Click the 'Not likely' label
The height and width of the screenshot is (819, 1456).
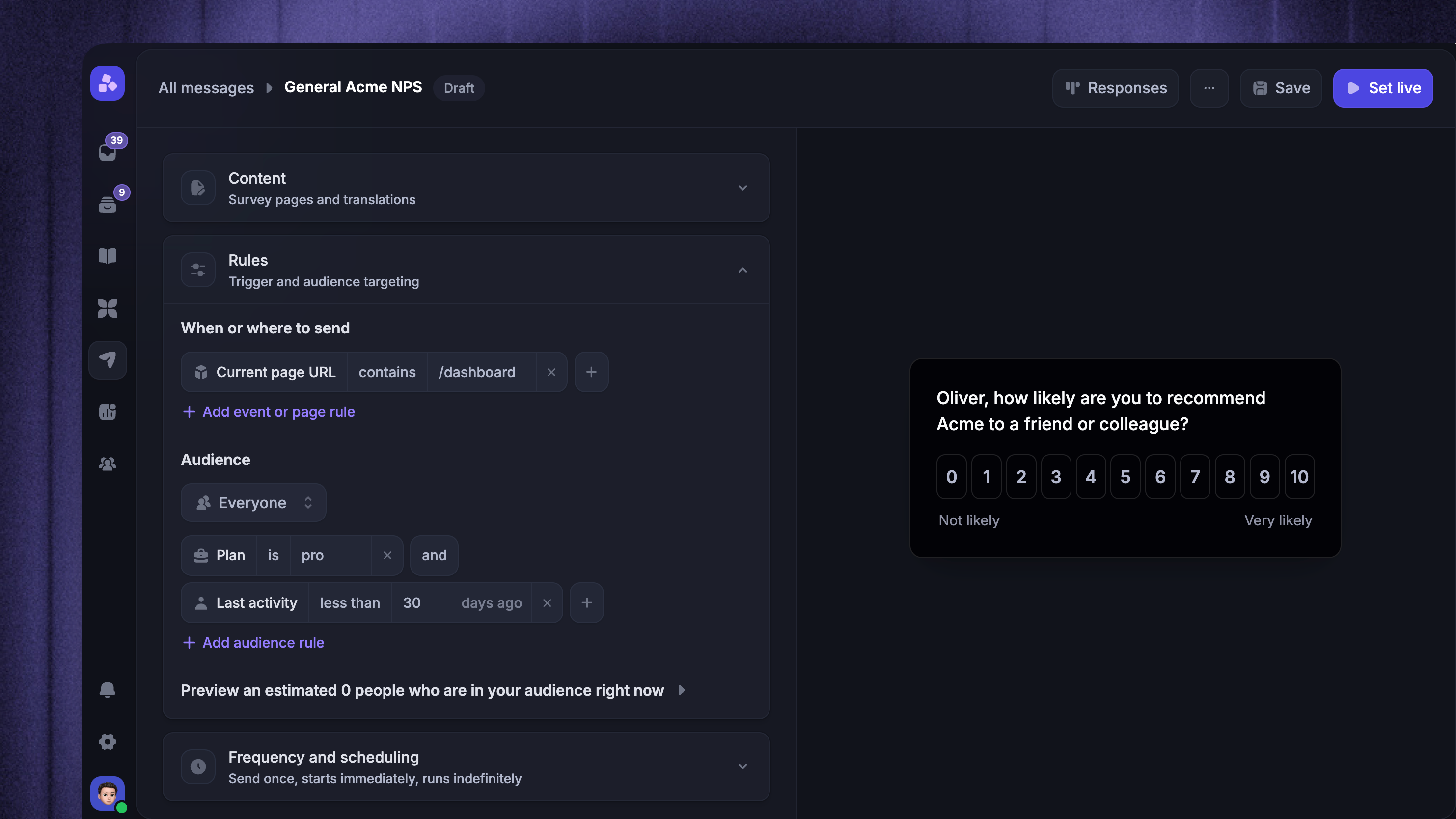click(969, 520)
